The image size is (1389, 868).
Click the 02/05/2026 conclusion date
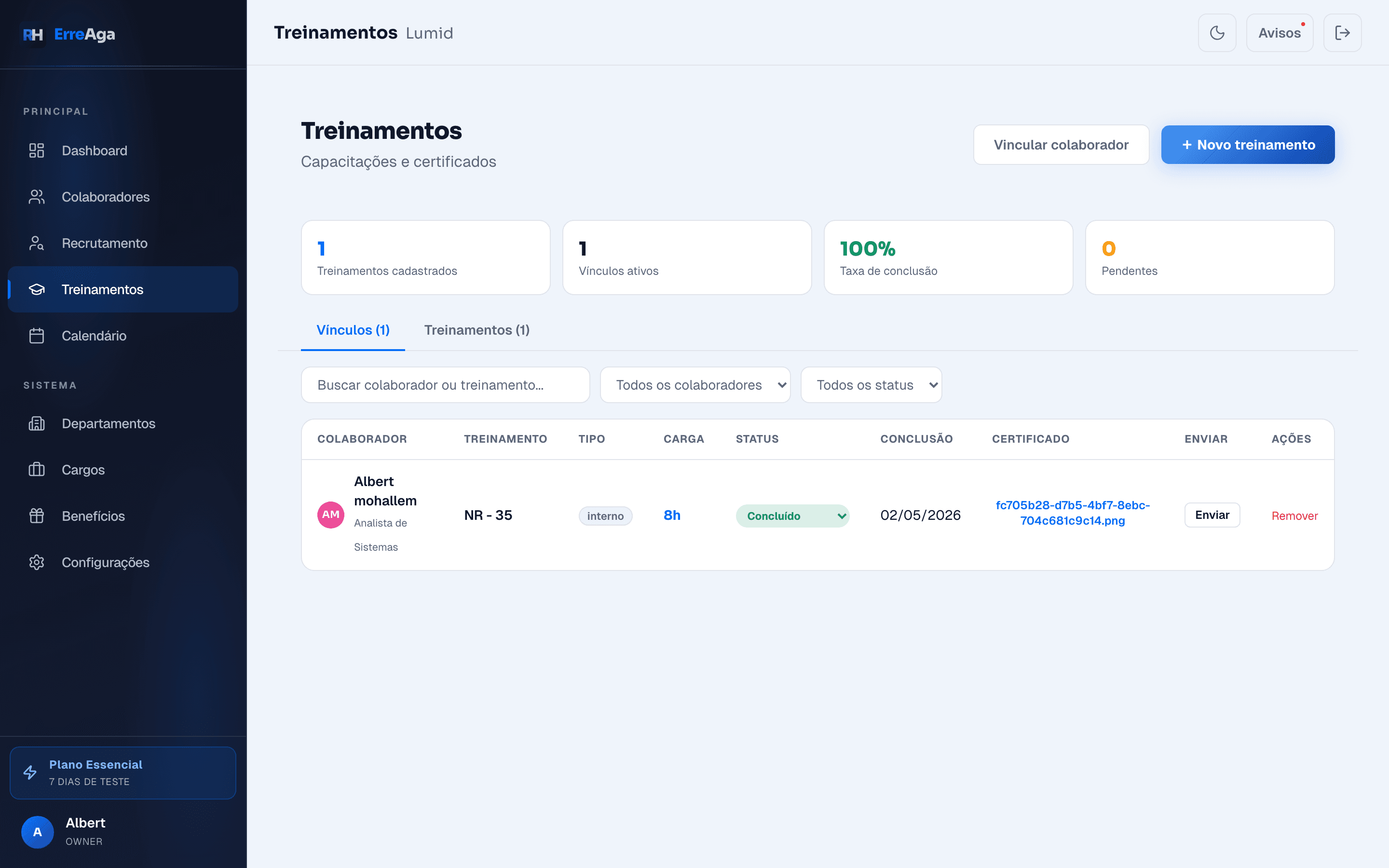pos(920,515)
